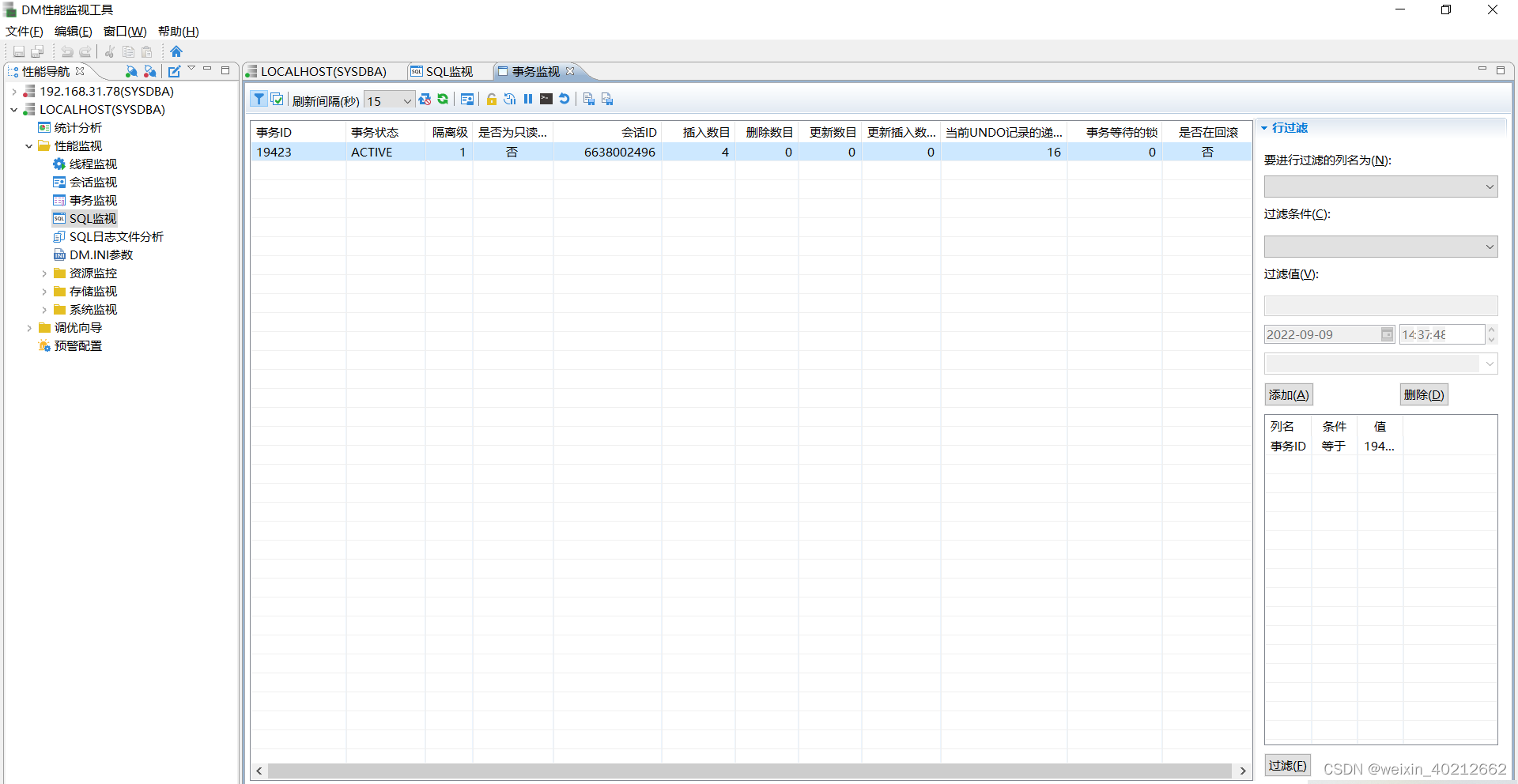Click the blue properties card icon in toolbar

pyautogui.click(x=467, y=99)
